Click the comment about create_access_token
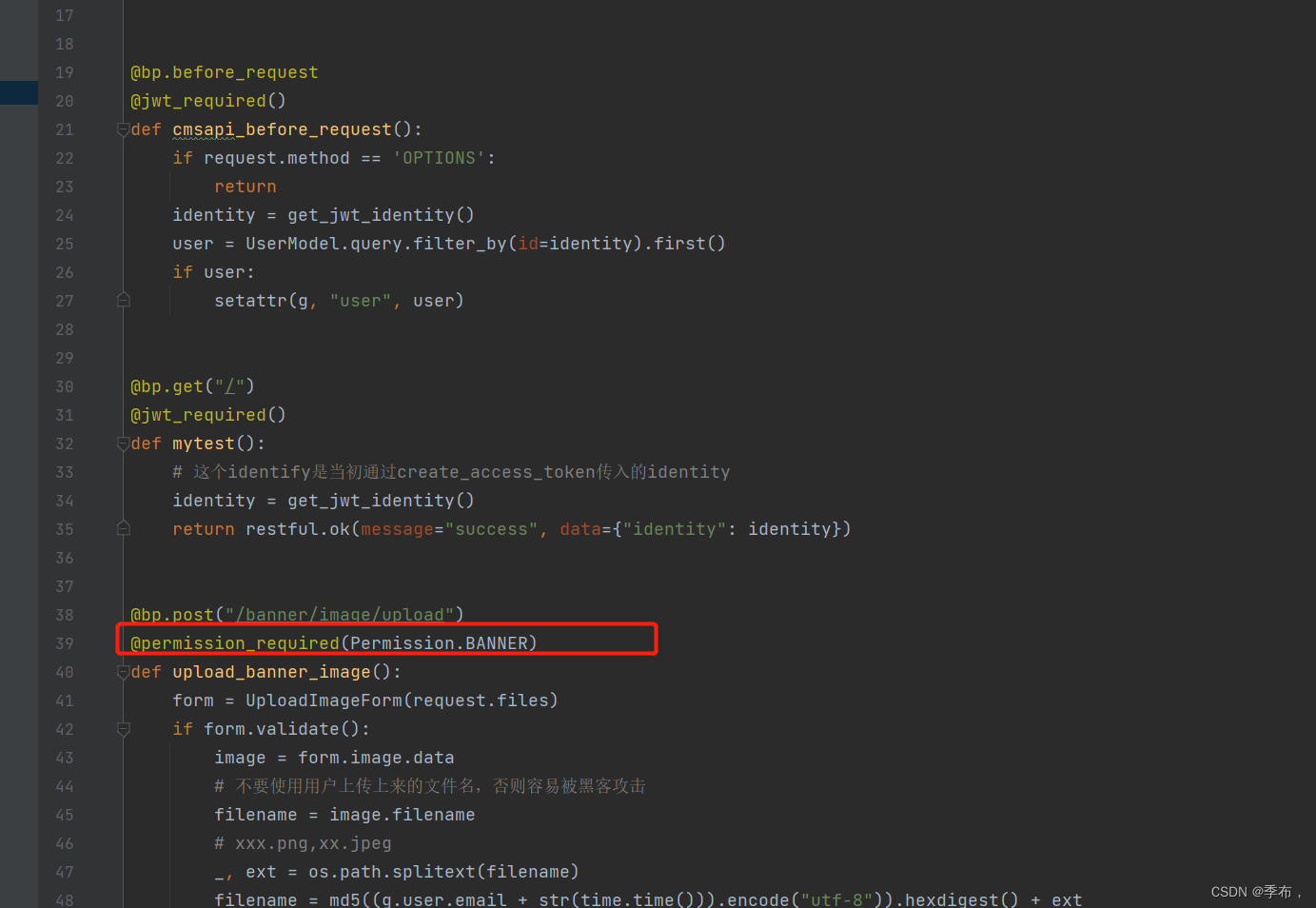 tap(451, 472)
